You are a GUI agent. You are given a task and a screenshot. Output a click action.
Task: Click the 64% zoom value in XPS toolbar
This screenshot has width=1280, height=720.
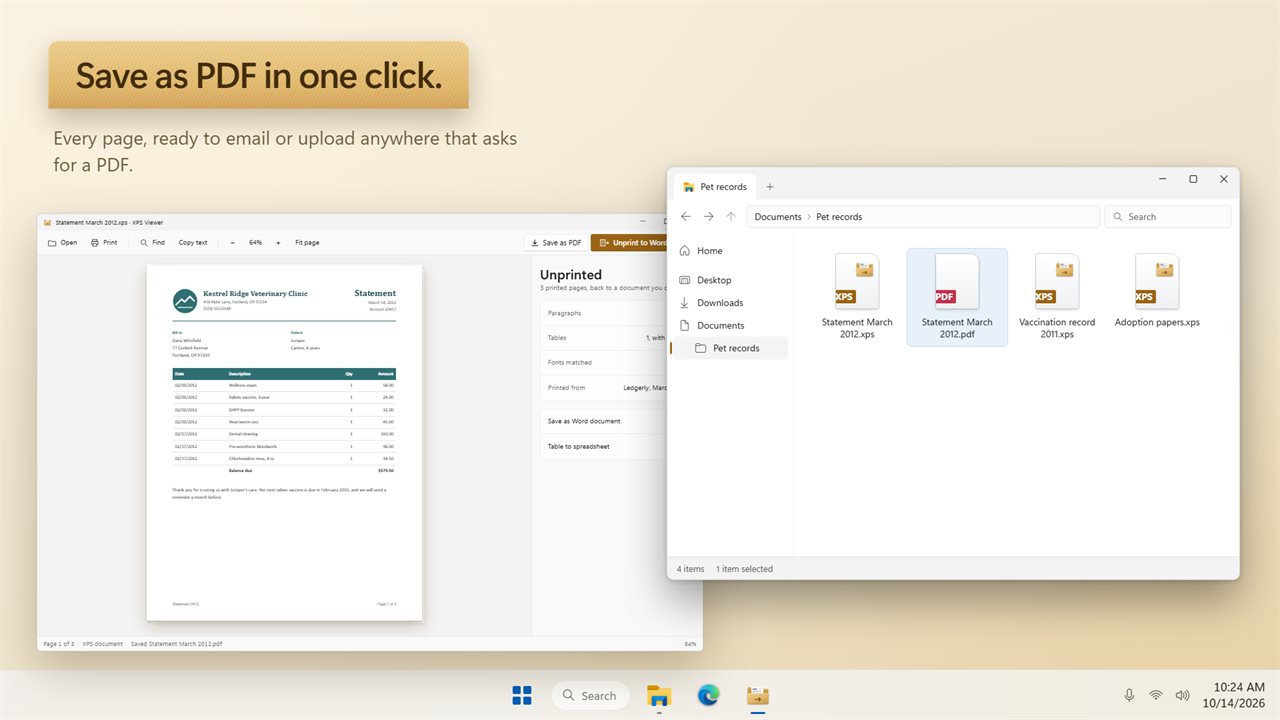(x=256, y=243)
